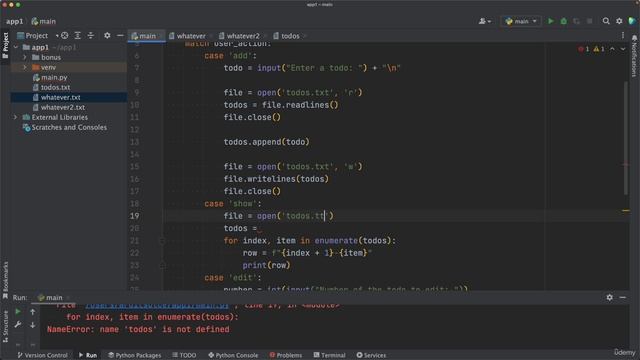This screenshot has width=640, height=360.
Task: Click the yellow warning stripe marker
Action: (x=626, y=211)
